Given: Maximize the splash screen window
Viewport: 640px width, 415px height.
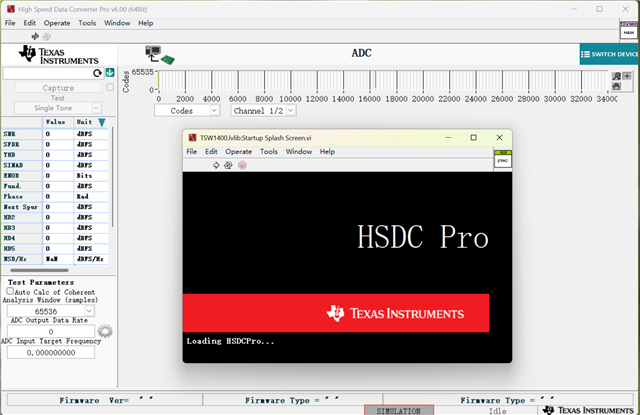Looking at the screenshot, I should (x=473, y=138).
